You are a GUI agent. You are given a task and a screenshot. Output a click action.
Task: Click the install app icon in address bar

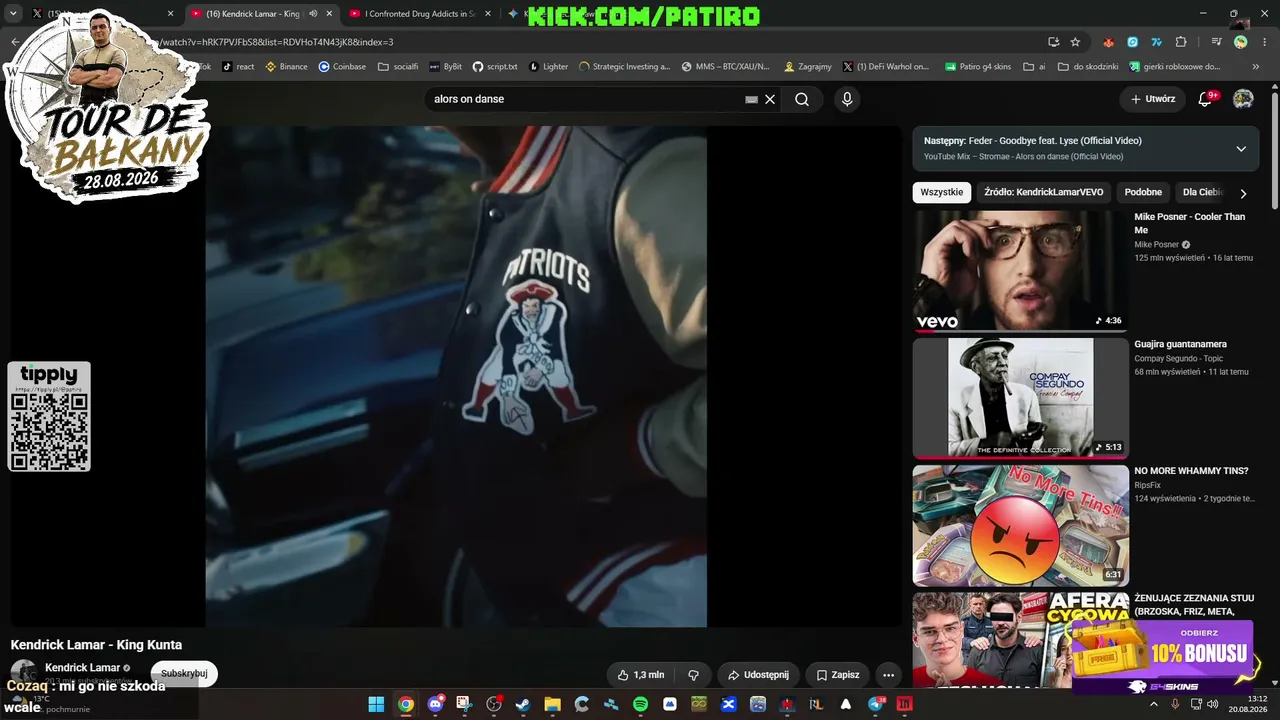1053,42
